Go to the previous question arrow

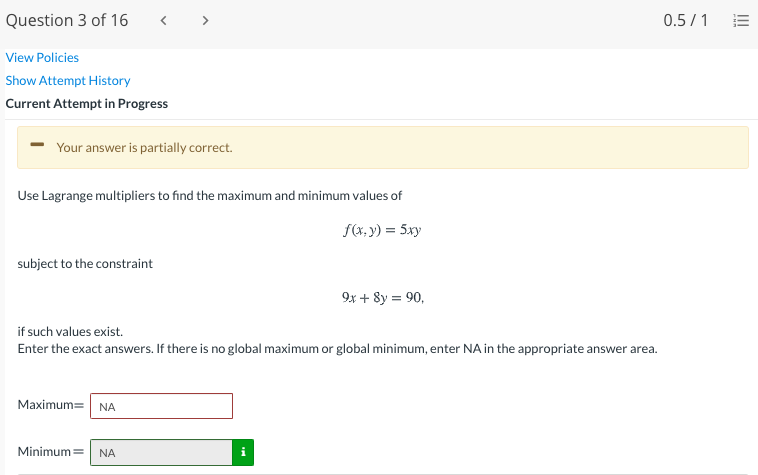163,20
